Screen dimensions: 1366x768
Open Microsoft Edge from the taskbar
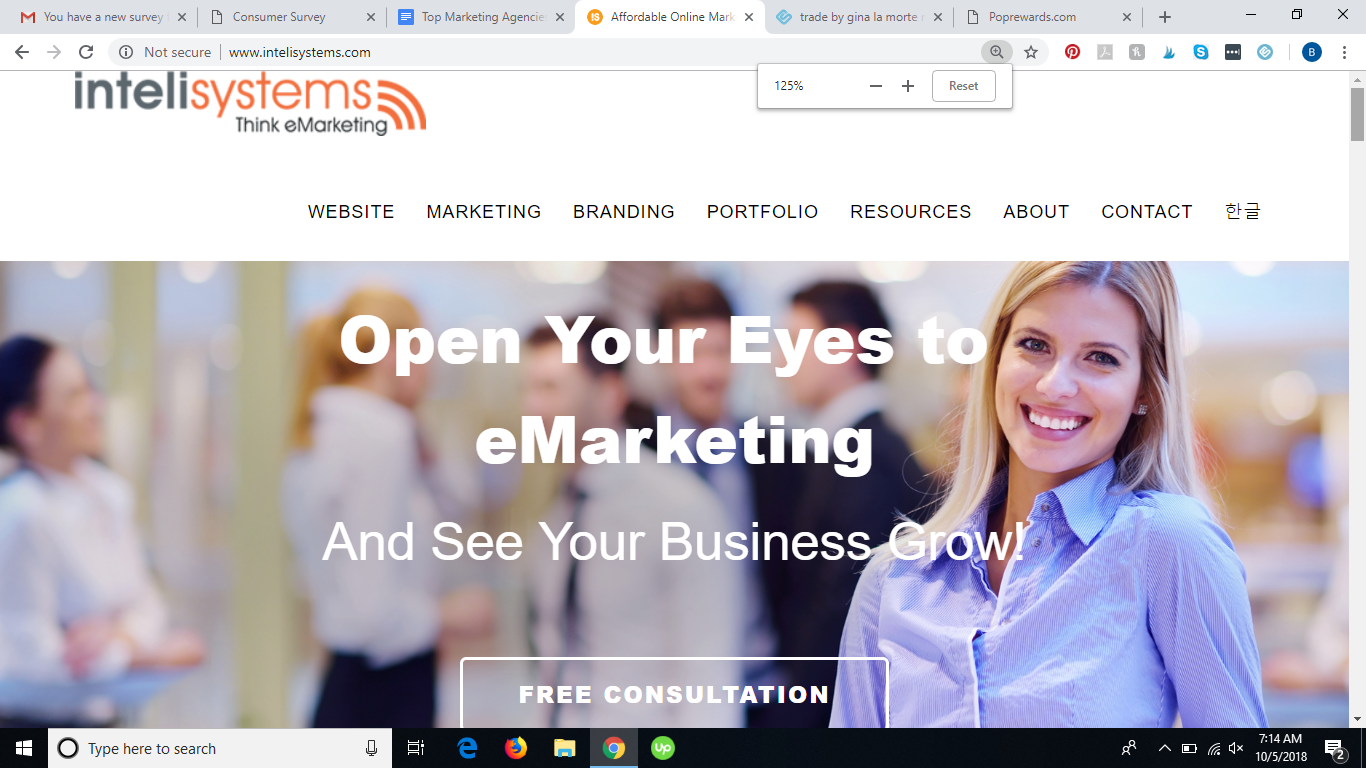(x=467, y=748)
